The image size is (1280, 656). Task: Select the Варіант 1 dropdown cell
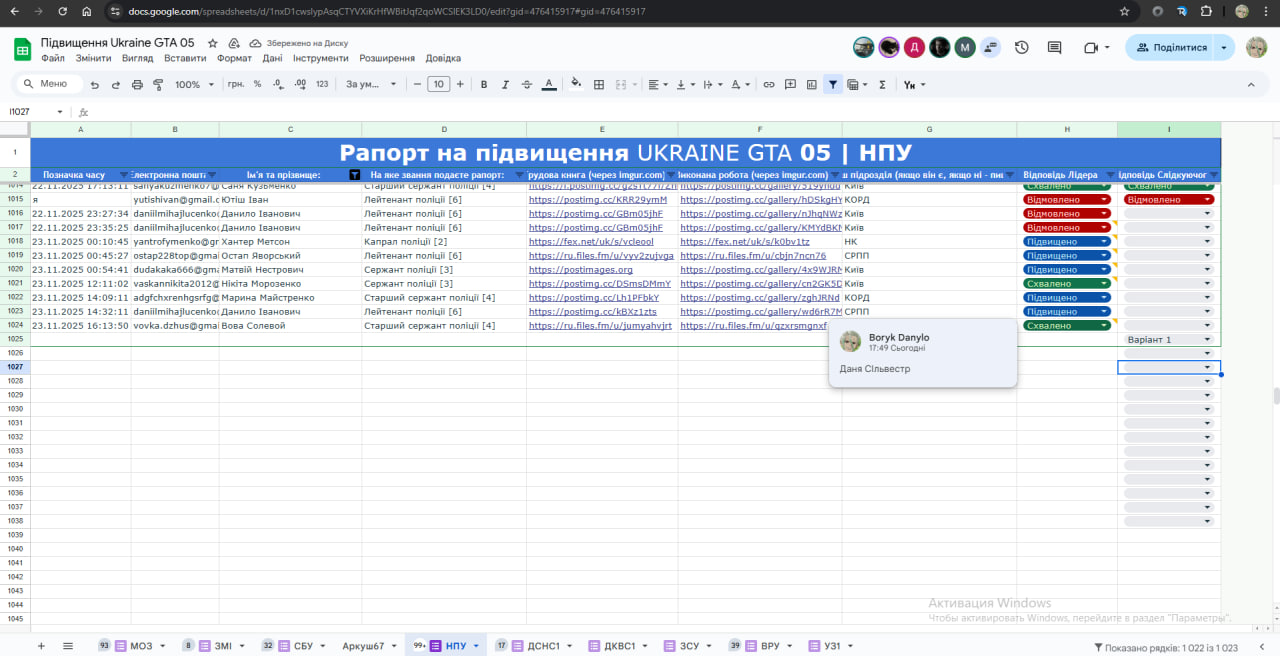pyautogui.click(x=1169, y=340)
